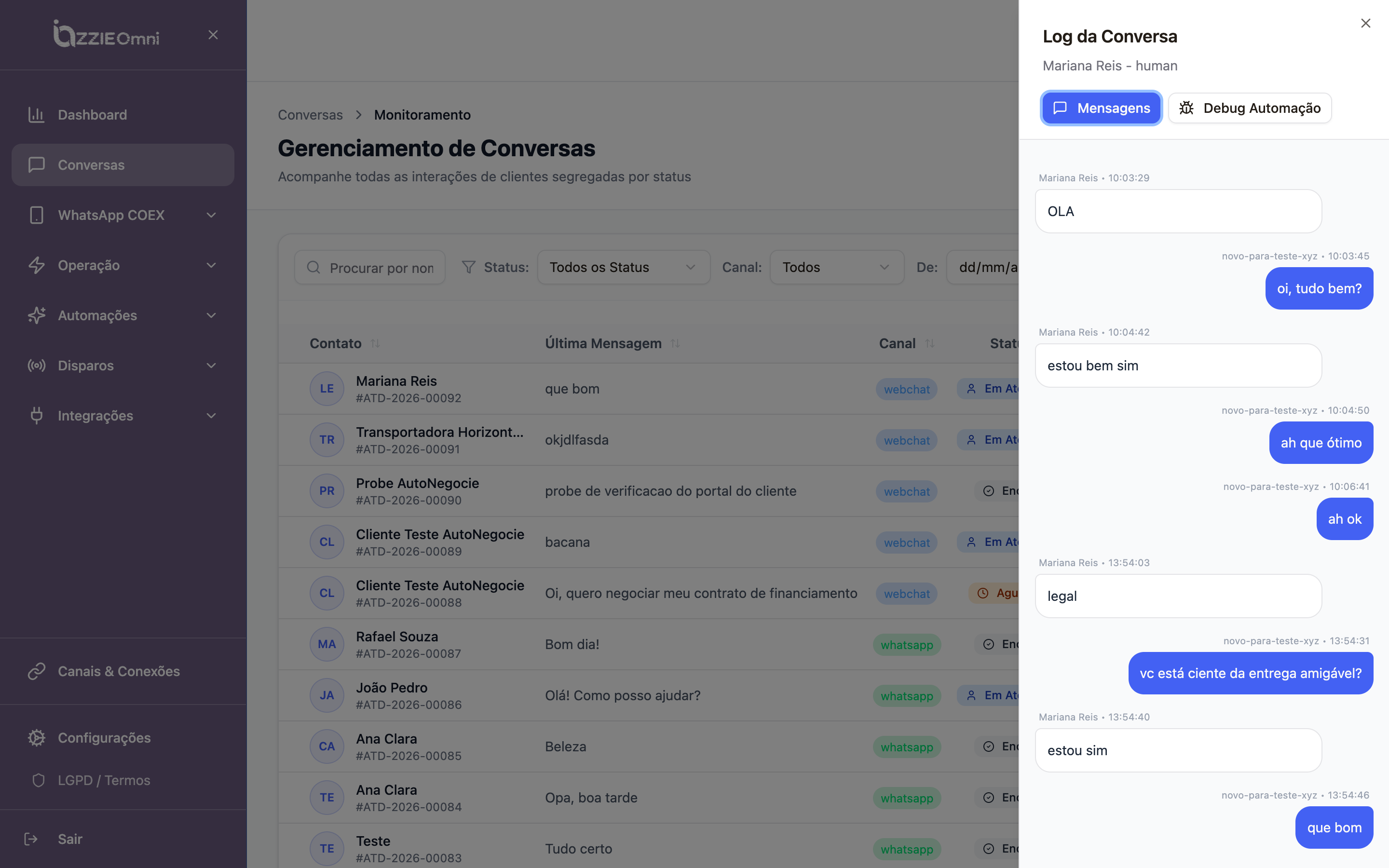Viewport: 1389px width, 868px height.
Task: Collapse the sidebar with the X icon
Action: point(213,35)
